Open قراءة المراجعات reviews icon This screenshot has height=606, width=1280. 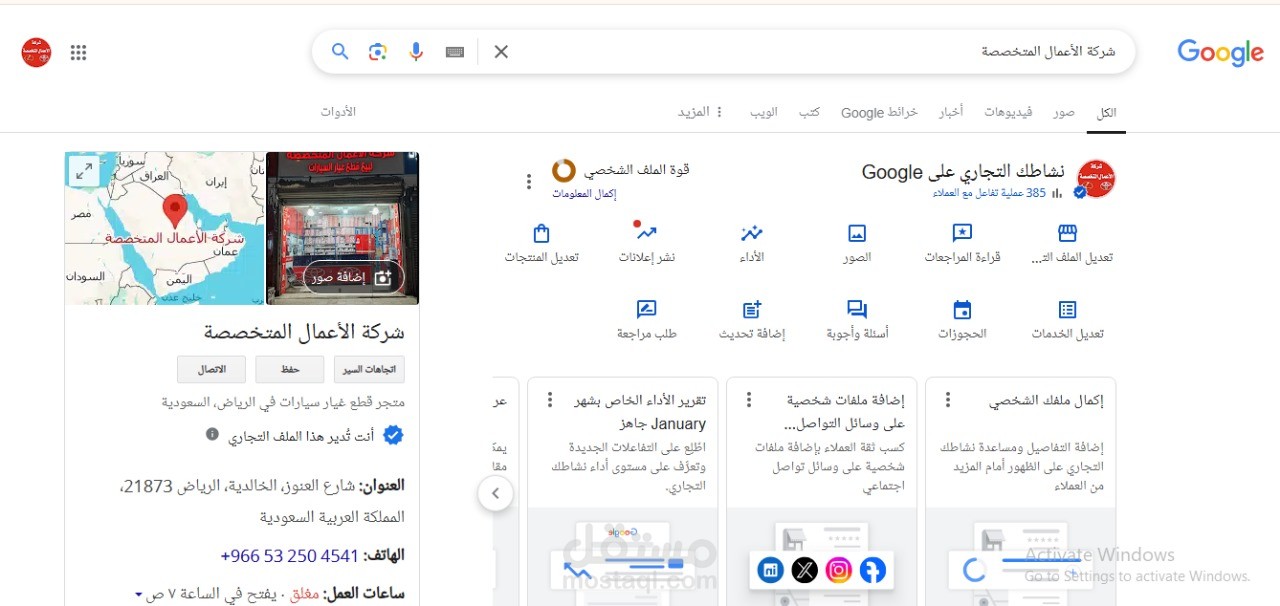coord(962,233)
